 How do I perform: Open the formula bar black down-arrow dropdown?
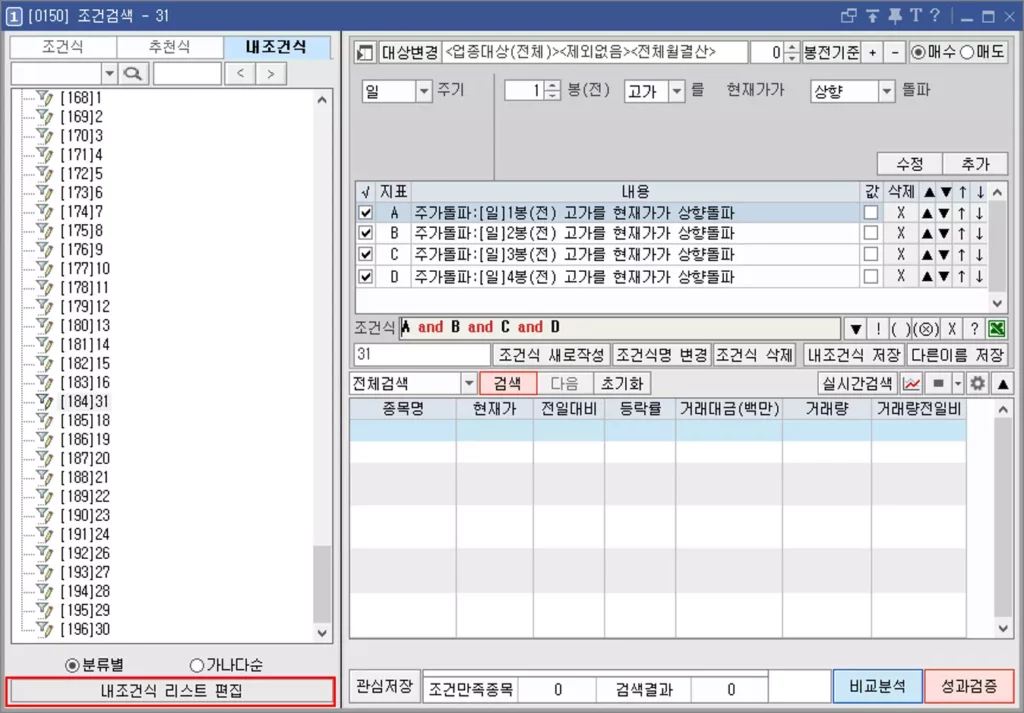[x=856, y=329]
